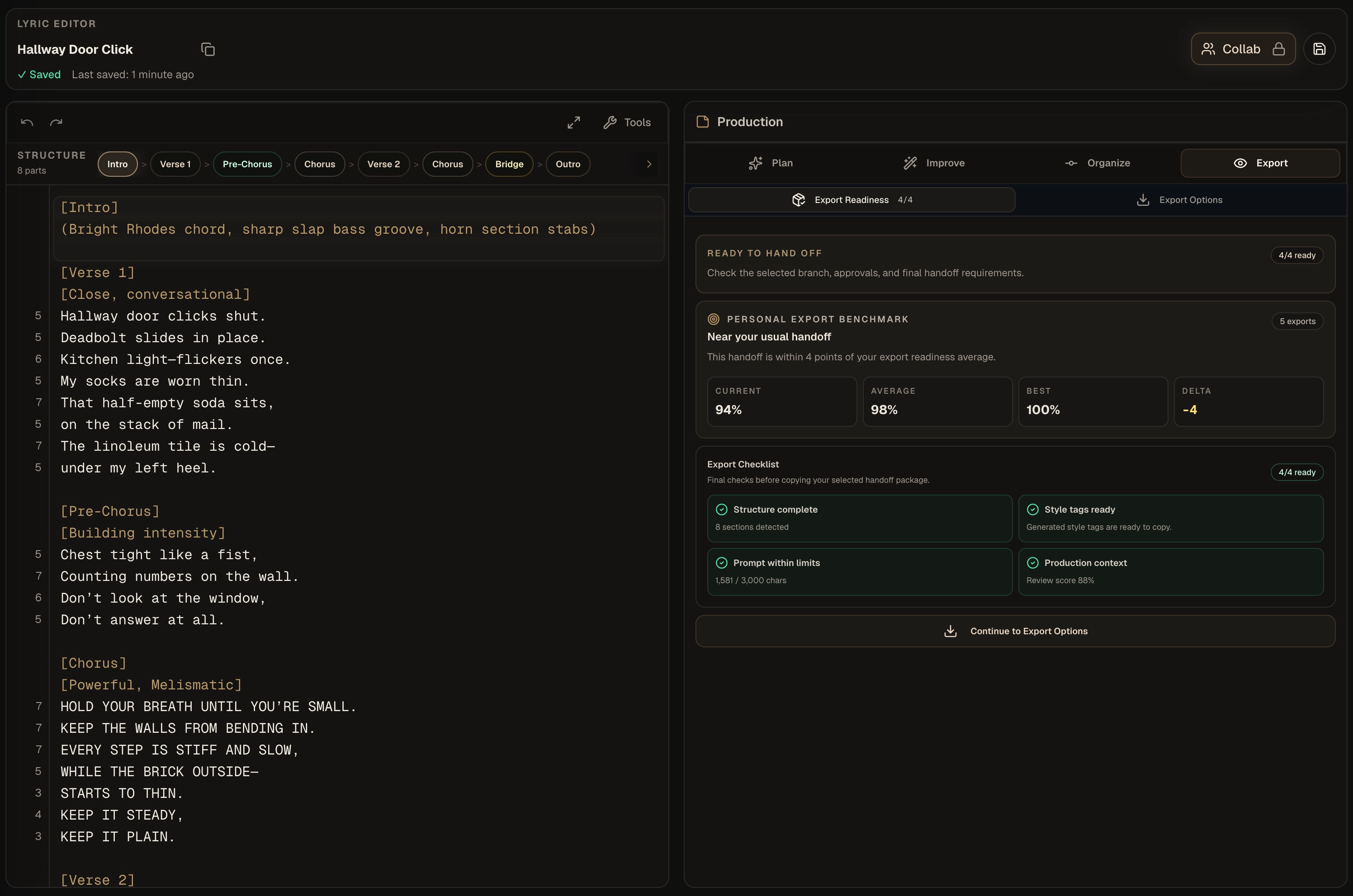Select the Intro structure chip

point(118,164)
